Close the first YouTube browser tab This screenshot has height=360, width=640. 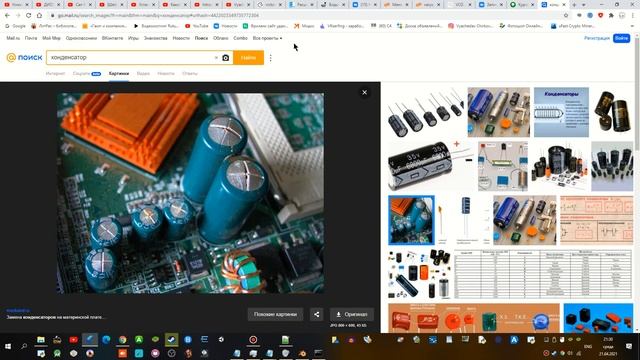(x=27, y=4)
